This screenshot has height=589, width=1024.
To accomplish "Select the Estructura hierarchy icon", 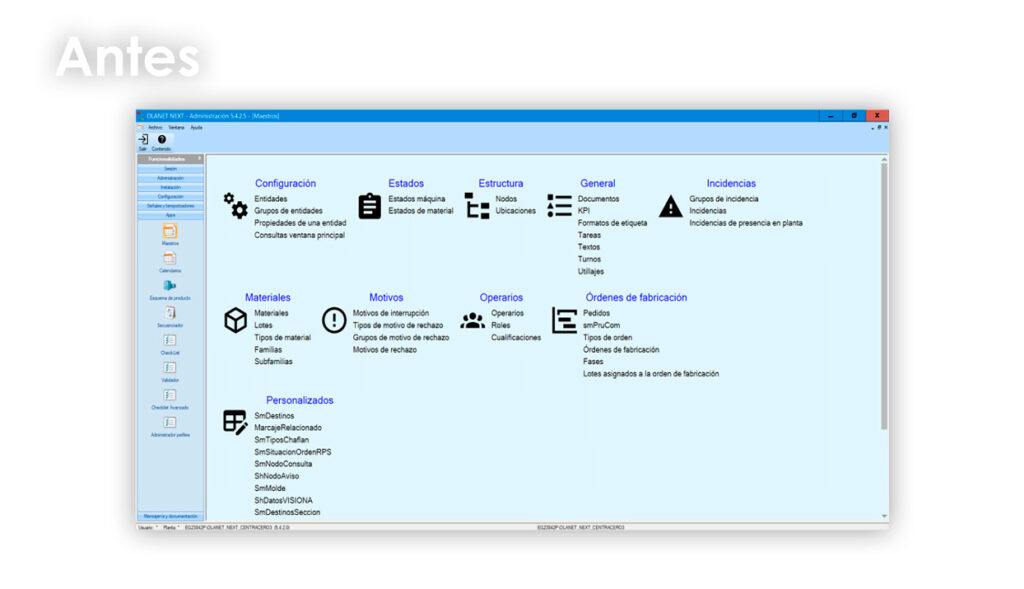I will tap(477, 205).
